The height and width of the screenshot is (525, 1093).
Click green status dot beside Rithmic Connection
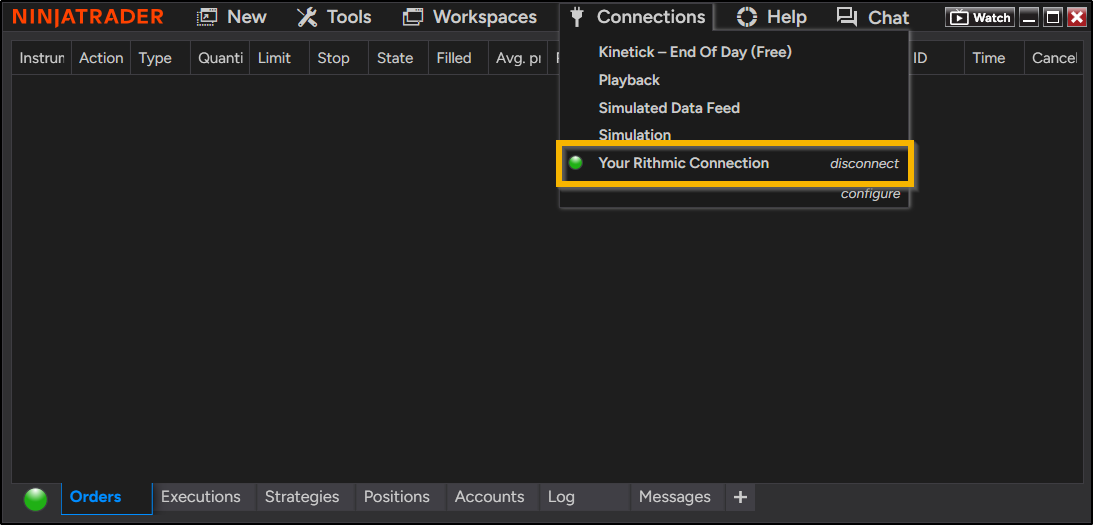coord(576,163)
